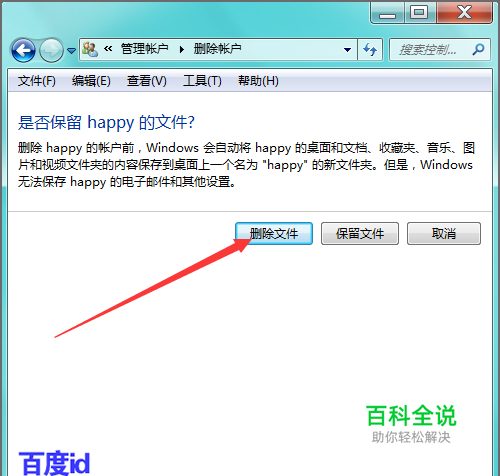Select 删除帐户 breadcrumb in address bar
The width and height of the screenshot is (500, 476).
pos(217,49)
